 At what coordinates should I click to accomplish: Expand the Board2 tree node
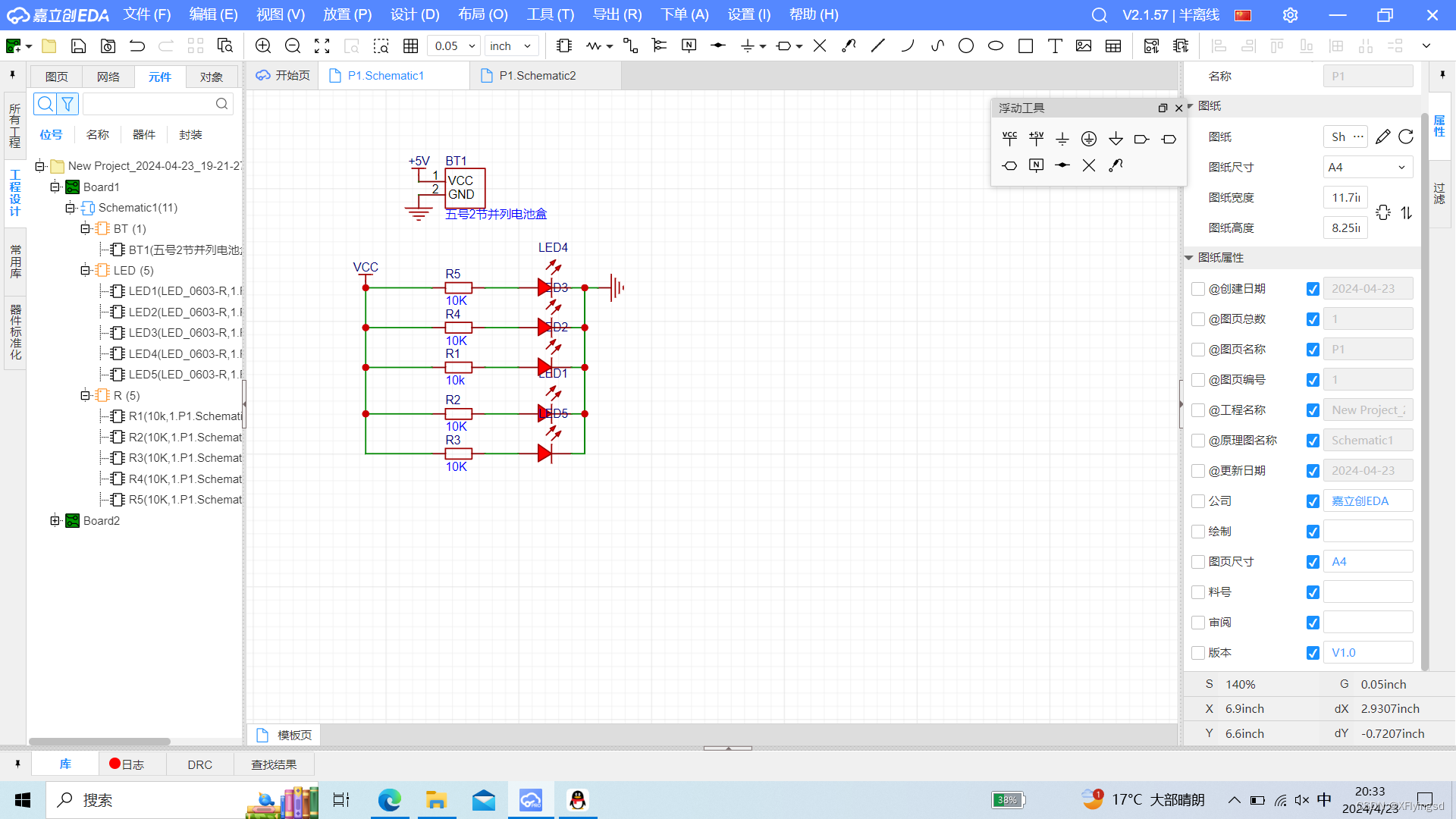point(55,521)
